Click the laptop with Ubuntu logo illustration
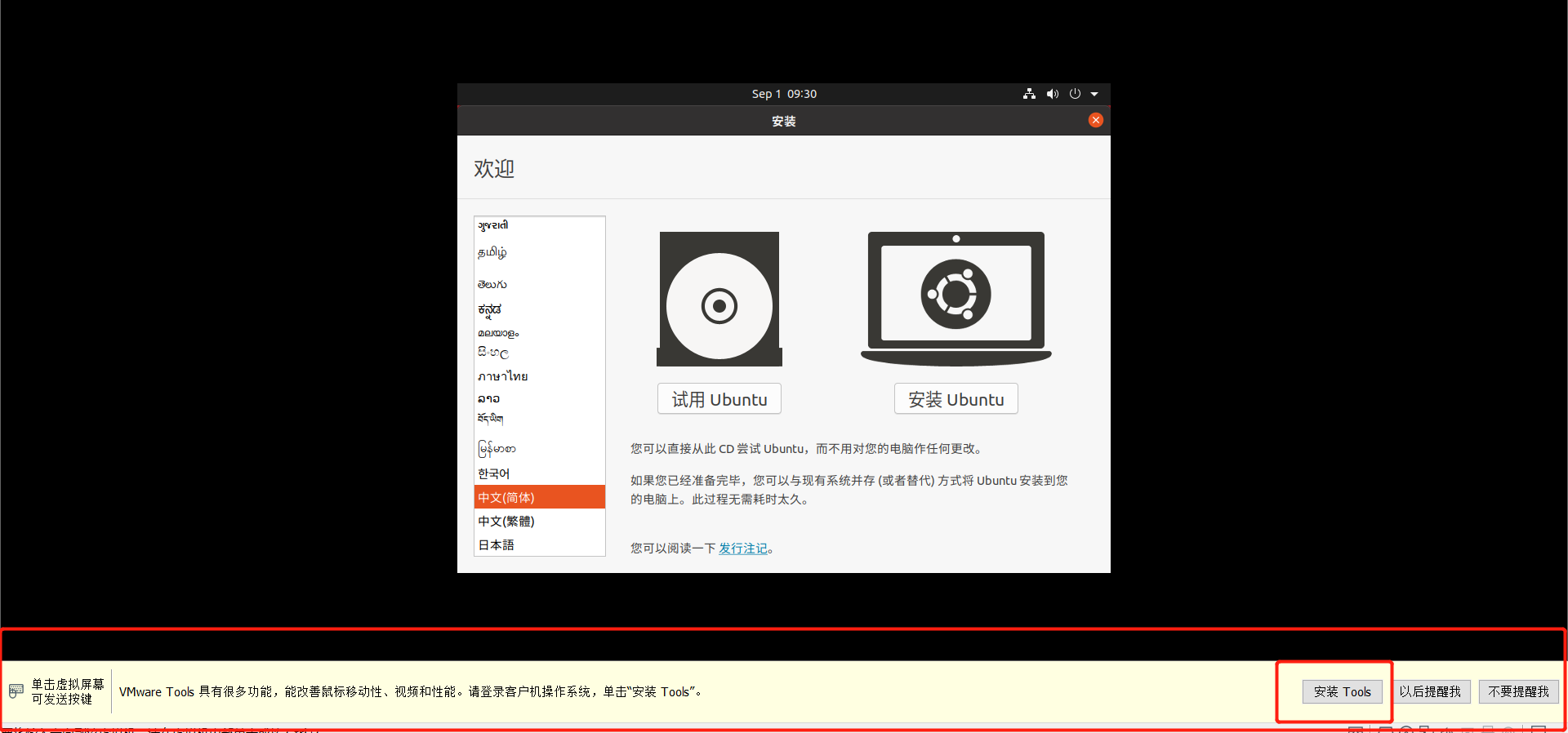 (x=956, y=299)
